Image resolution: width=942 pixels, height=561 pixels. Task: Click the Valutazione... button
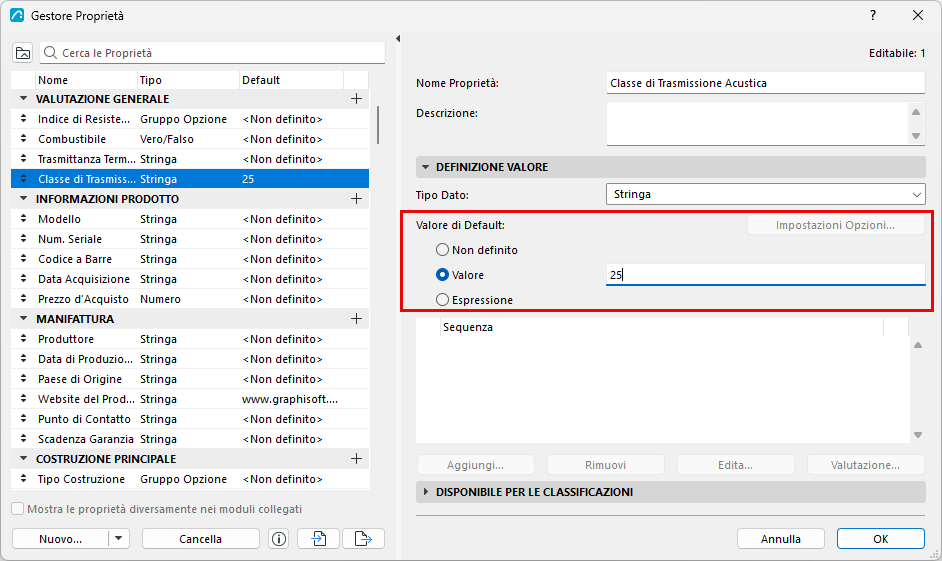tap(865, 465)
